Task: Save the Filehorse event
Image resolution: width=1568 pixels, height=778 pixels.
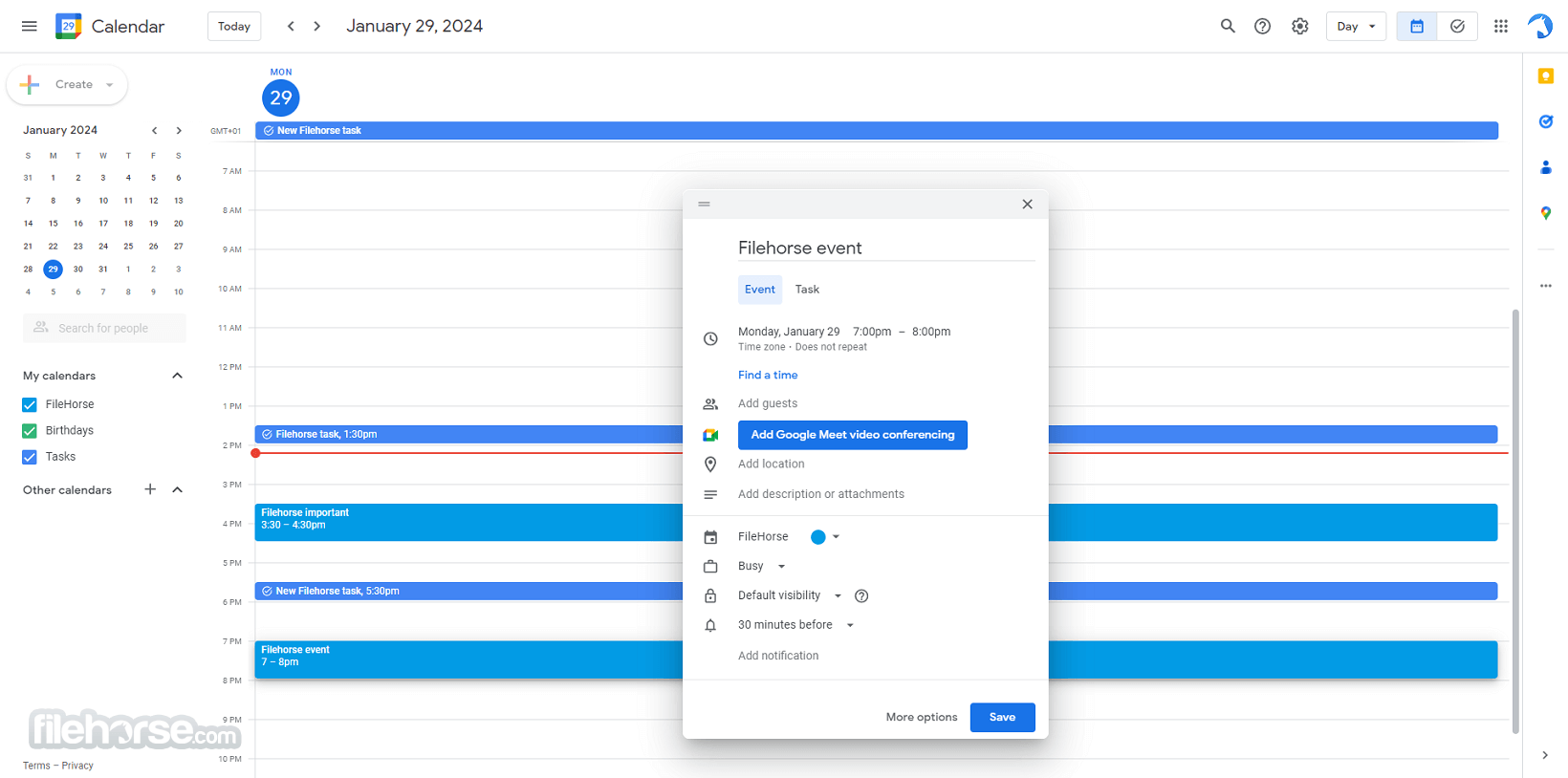Action: point(1002,717)
